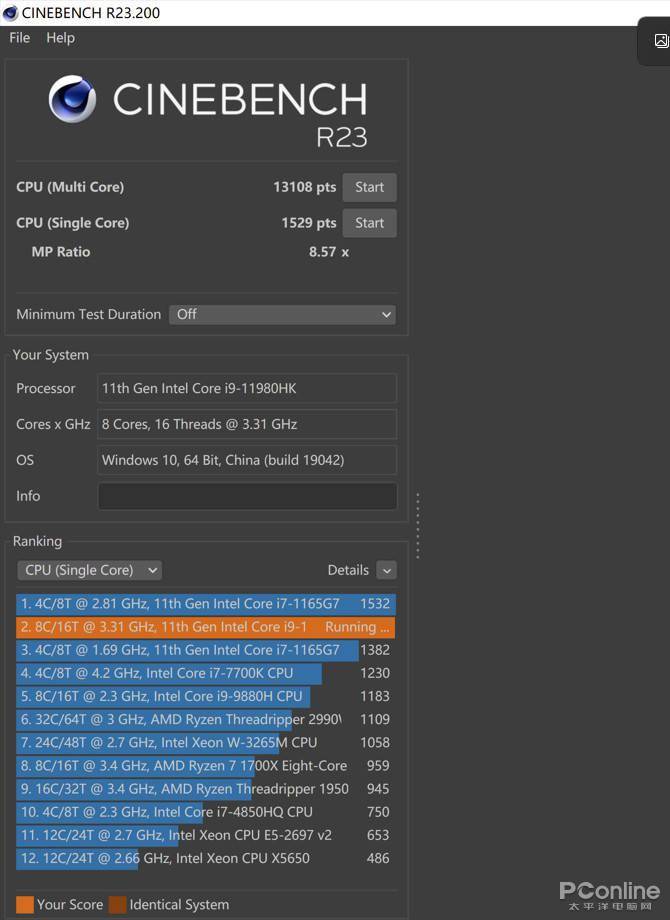Select rank 1 Core i7-1165G7 at 2.81 GHz

206,604
